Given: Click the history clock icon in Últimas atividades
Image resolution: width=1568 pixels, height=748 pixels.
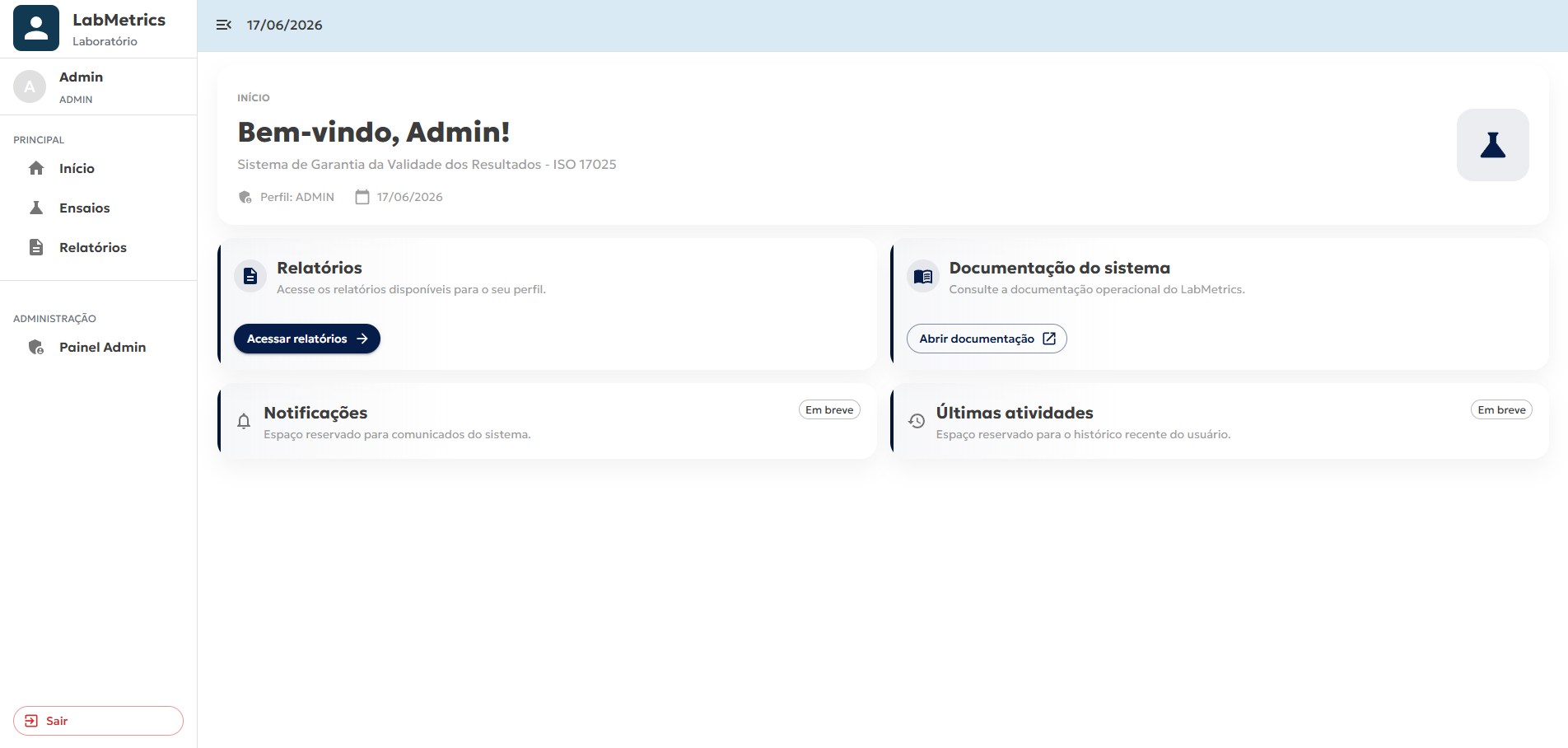Looking at the screenshot, I should (917, 421).
